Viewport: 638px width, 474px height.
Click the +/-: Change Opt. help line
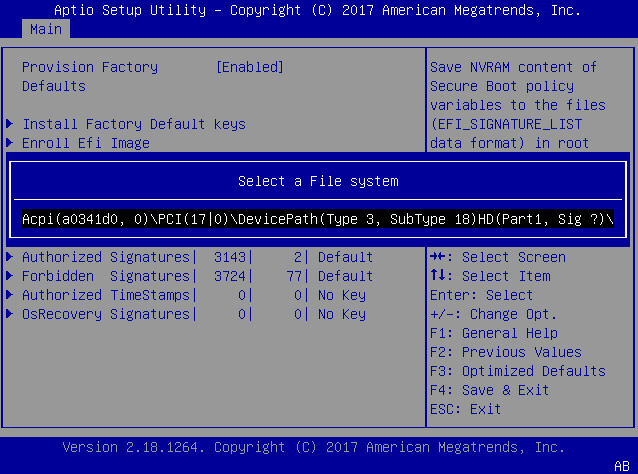[493, 315]
